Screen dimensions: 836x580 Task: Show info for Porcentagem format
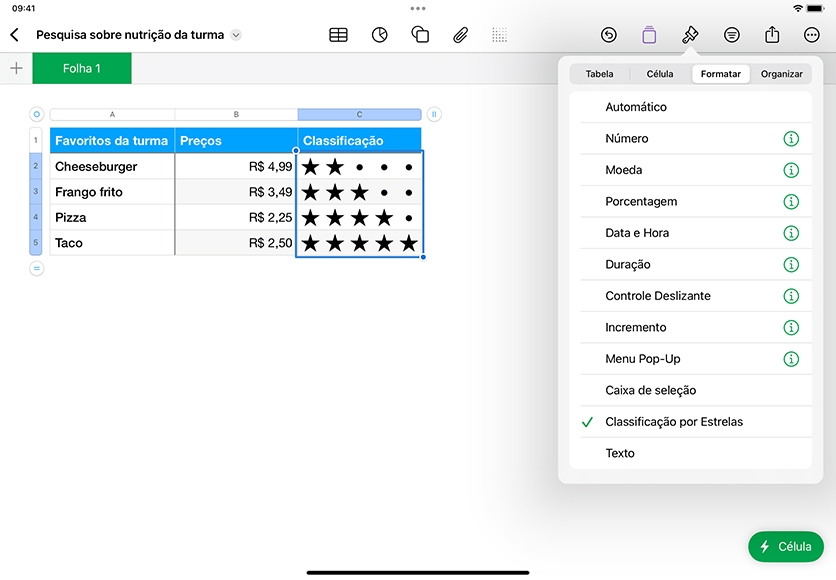point(791,202)
